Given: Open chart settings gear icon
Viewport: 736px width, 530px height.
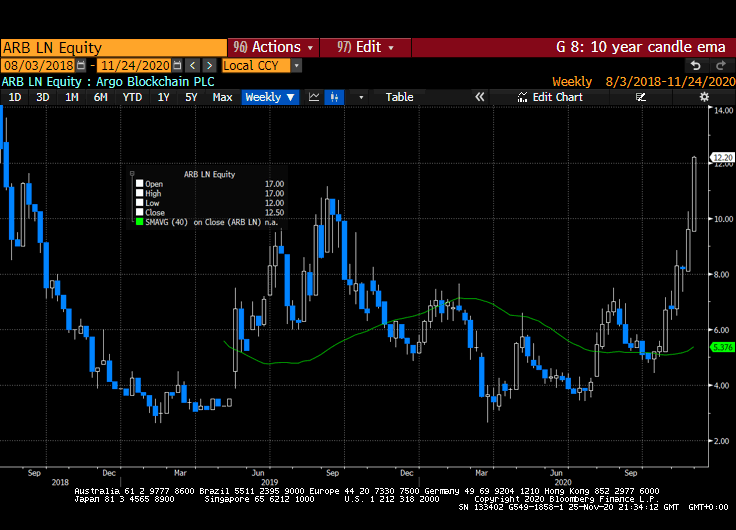Looking at the screenshot, I should [704, 97].
